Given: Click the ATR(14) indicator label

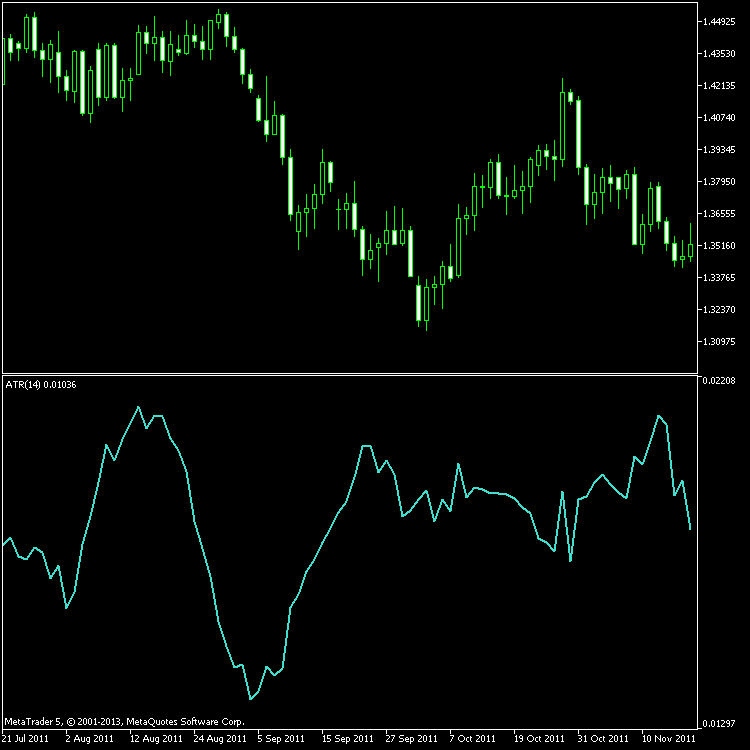Looking at the screenshot, I should pyautogui.click(x=40, y=385).
